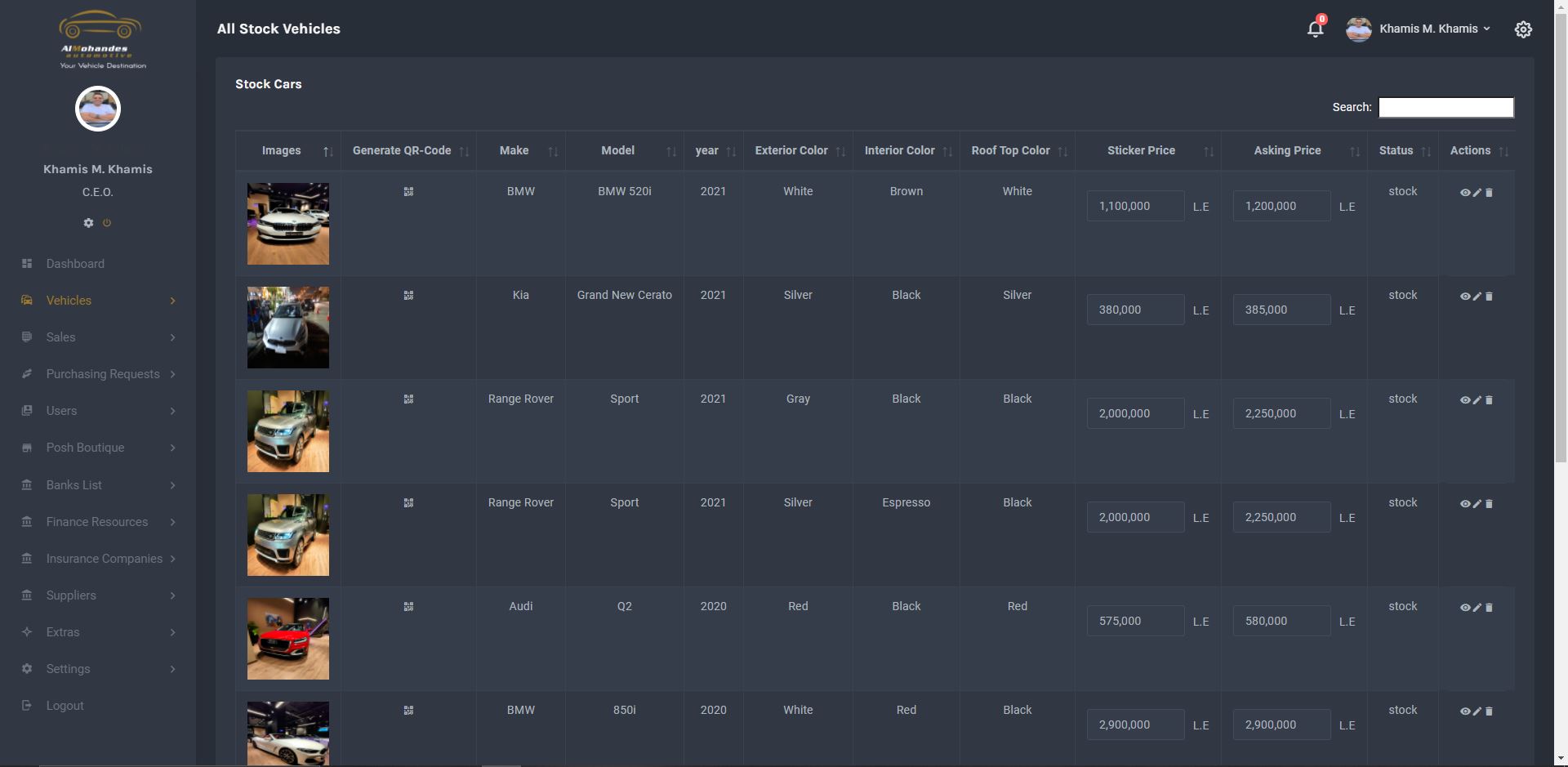Expand the Posh Boutique menu
The image size is (1568, 767).
pyautogui.click(x=98, y=448)
